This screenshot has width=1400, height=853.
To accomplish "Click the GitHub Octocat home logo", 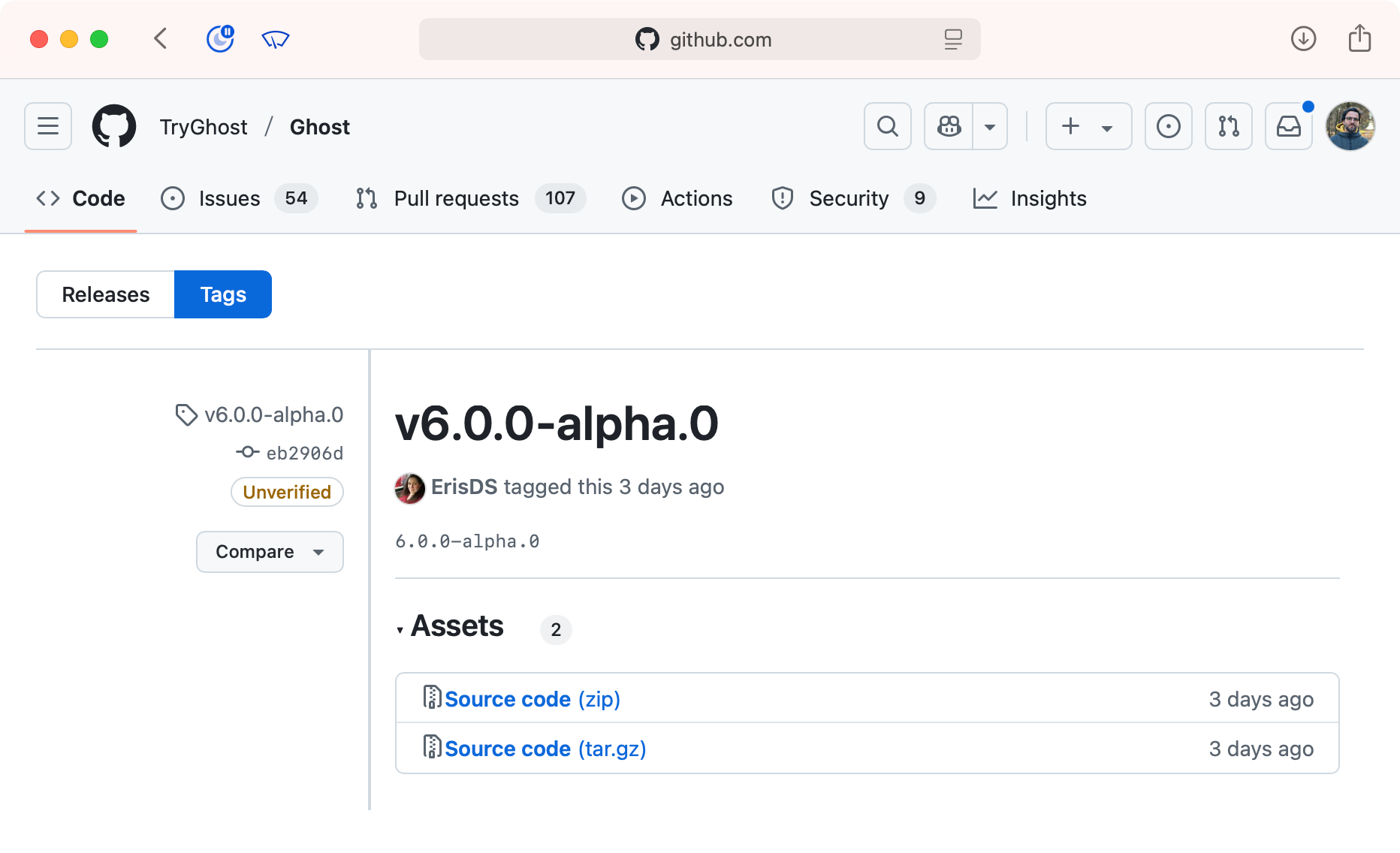I will click(x=114, y=126).
